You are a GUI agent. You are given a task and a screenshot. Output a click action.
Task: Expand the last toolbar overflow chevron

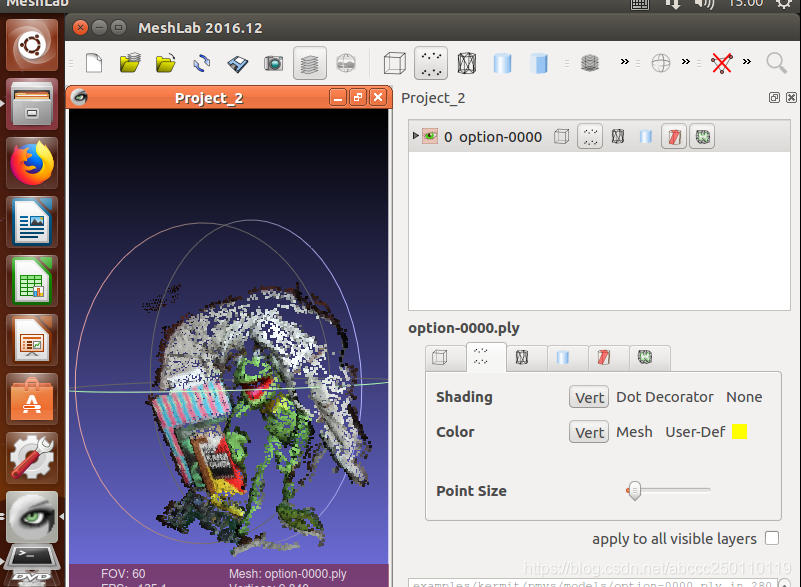click(x=747, y=62)
